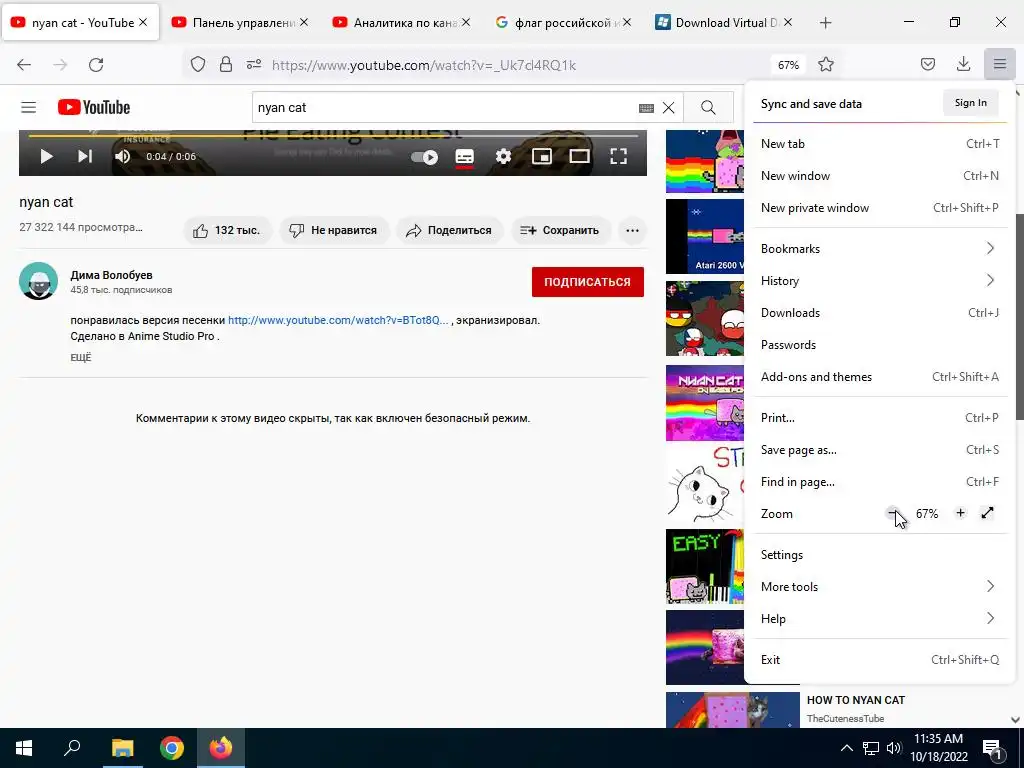Expand the More tools submenu
1024x768 pixels.
pyautogui.click(x=880, y=587)
